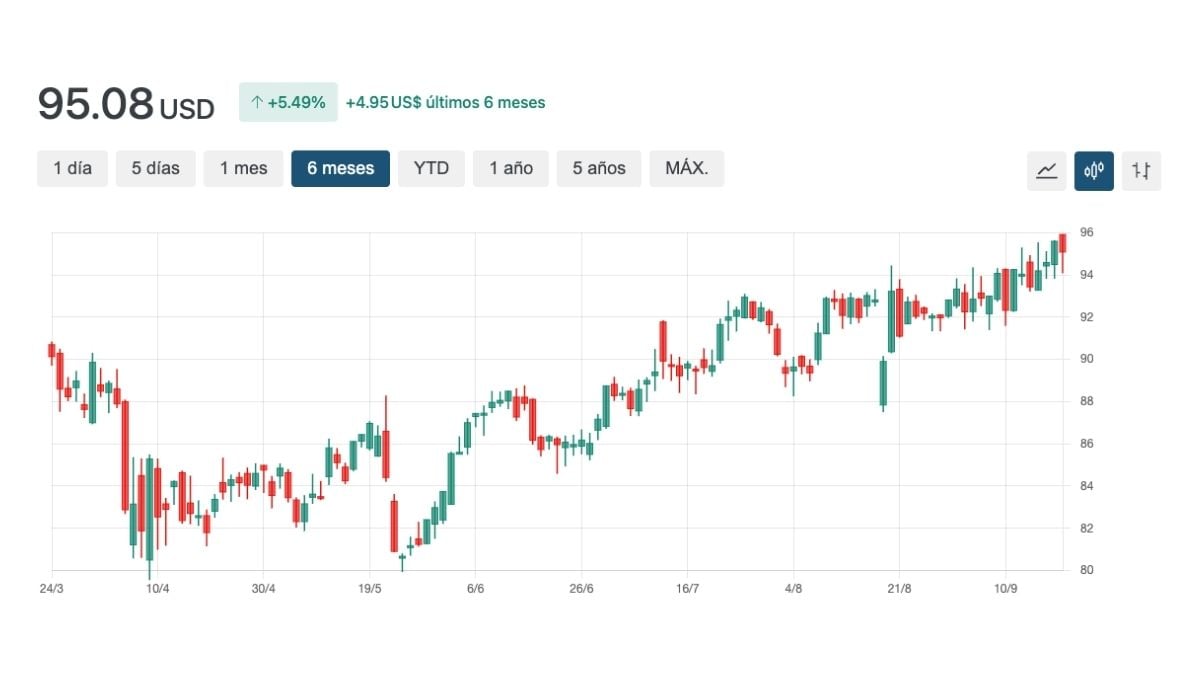Image resolution: width=1200 pixels, height=675 pixels.
Task: Click the 80 label on the price axis
Action: pos(1086,570)
